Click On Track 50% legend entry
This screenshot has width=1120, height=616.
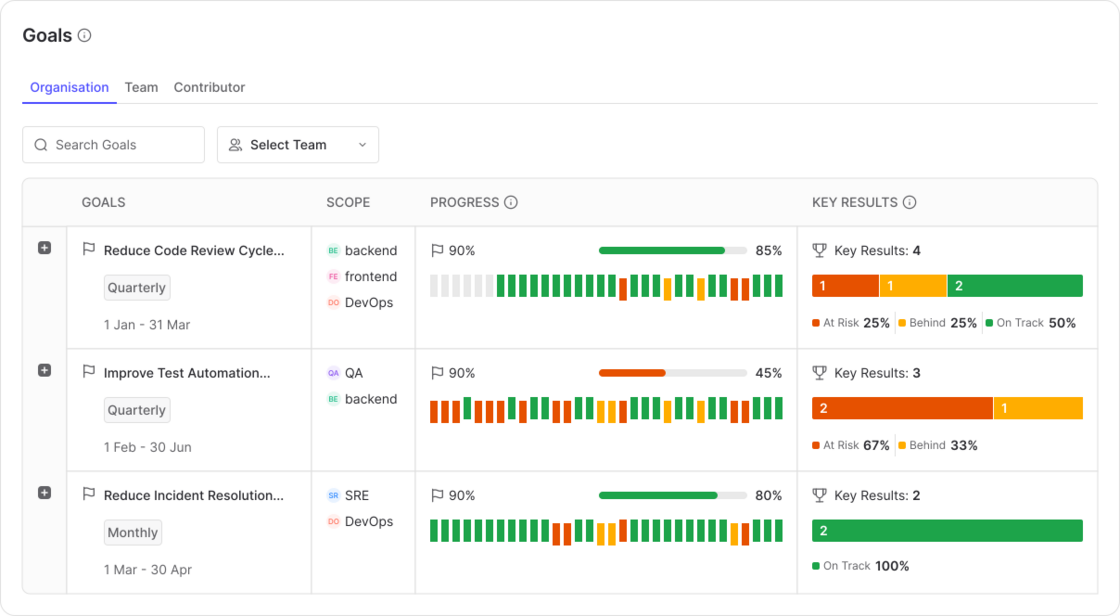tap(1031, 323)
